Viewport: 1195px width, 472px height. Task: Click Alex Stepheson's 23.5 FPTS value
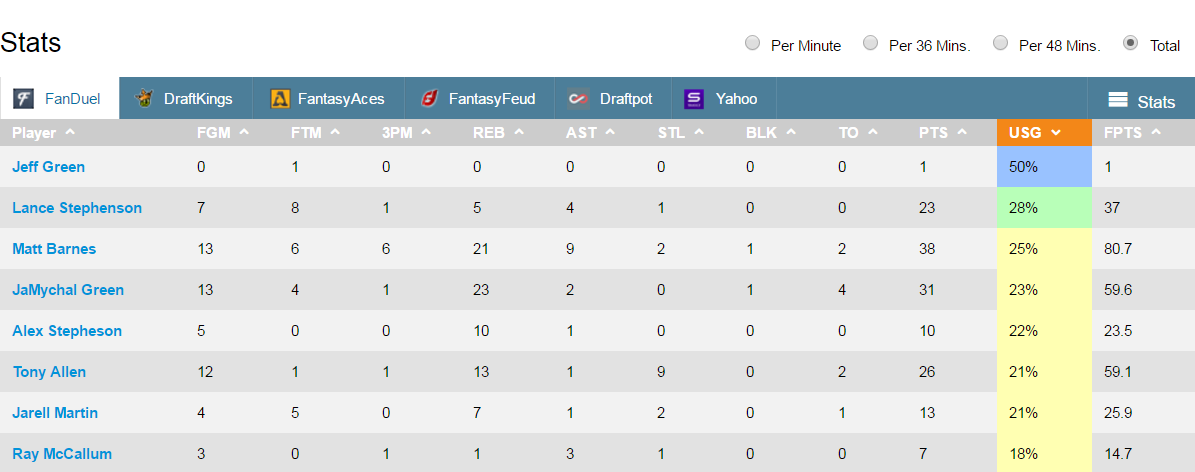click(x=1118, y=331)
